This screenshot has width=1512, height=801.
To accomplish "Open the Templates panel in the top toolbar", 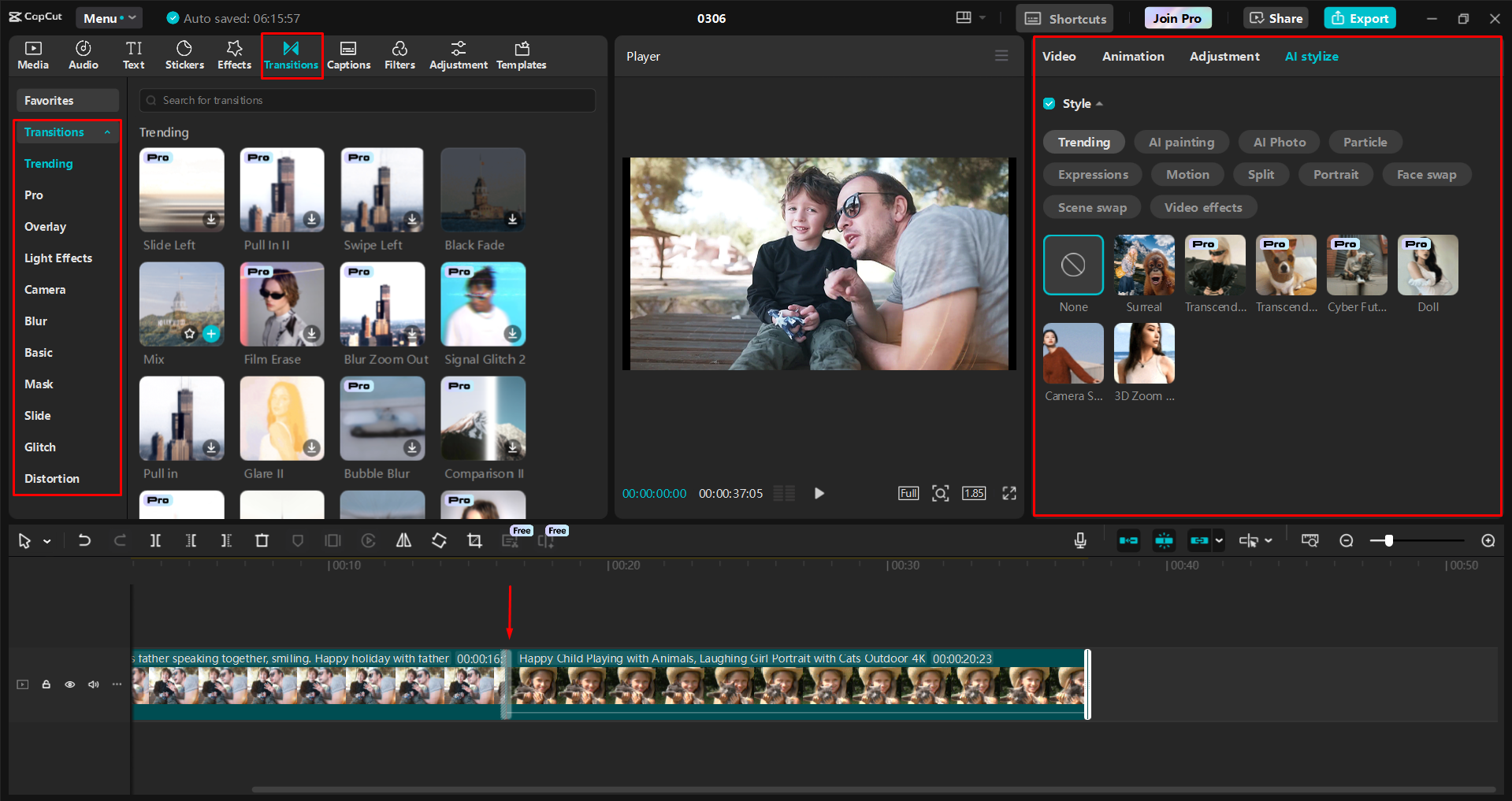I will [x=521, y=55].
